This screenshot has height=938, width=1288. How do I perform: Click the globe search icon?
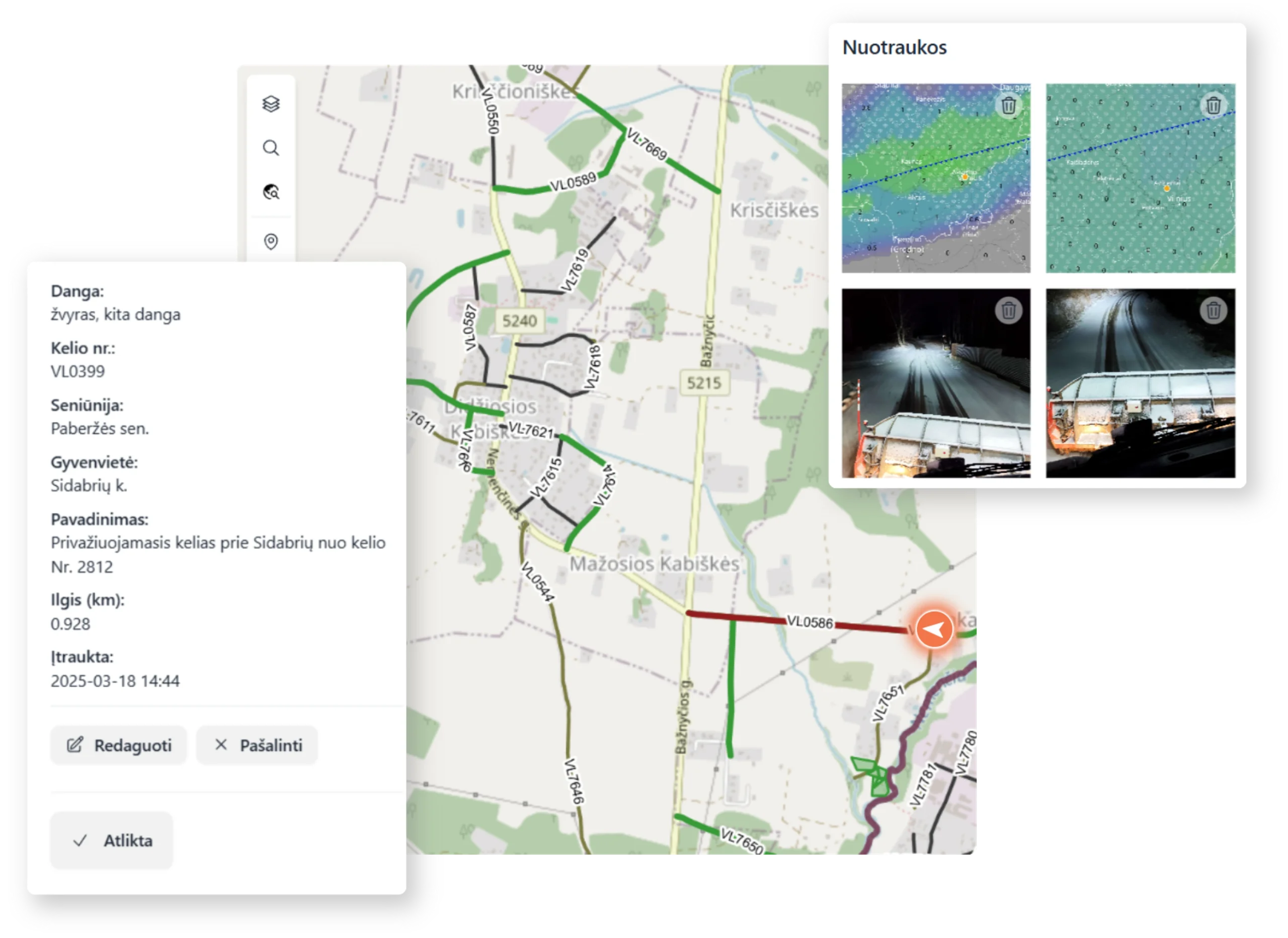(271, 192)
